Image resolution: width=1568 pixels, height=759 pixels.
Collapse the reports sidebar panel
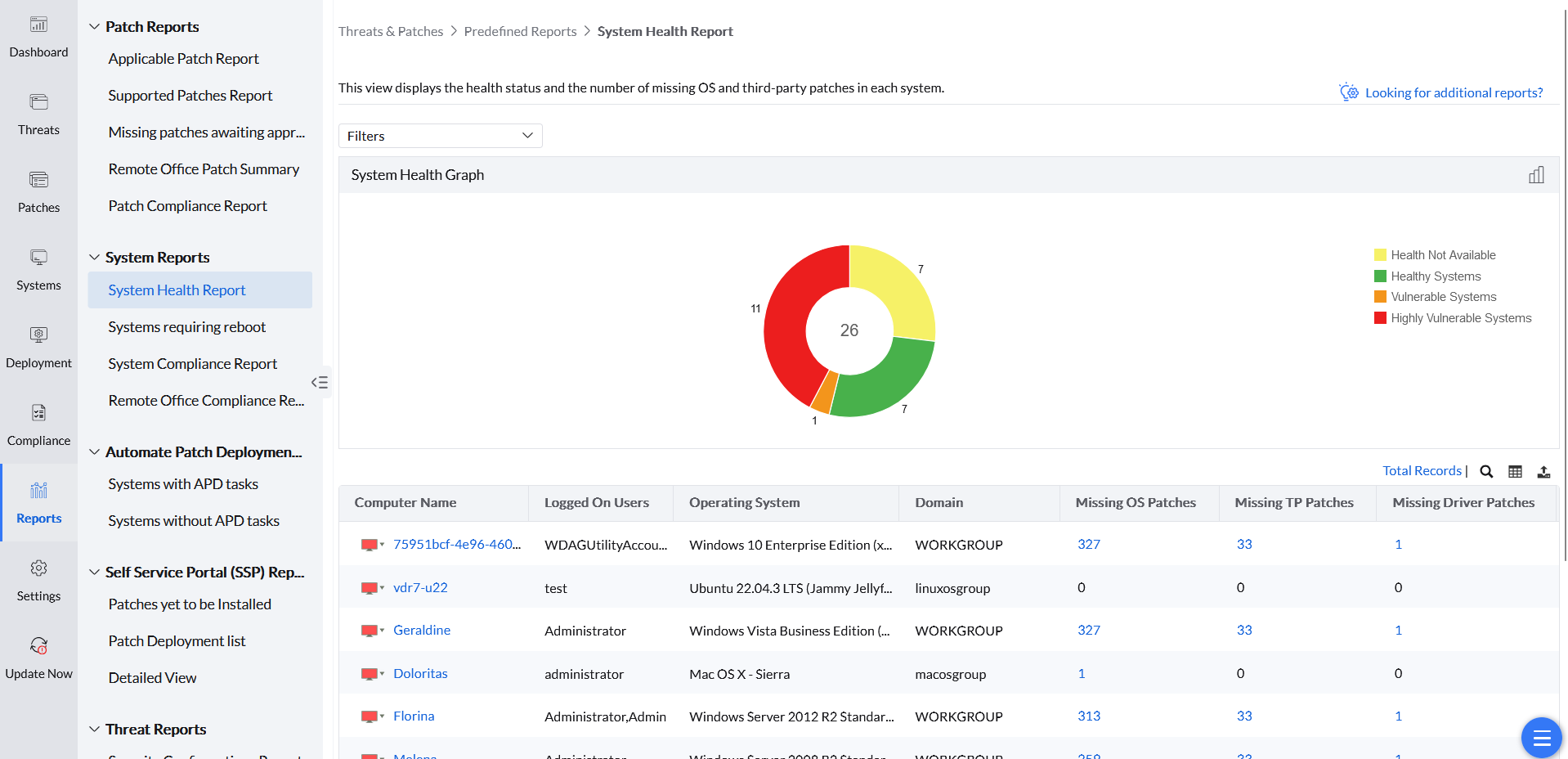320,382
